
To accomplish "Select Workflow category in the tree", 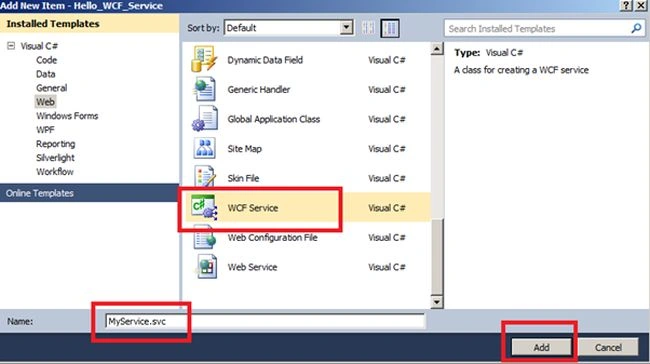I will point(55,172).
